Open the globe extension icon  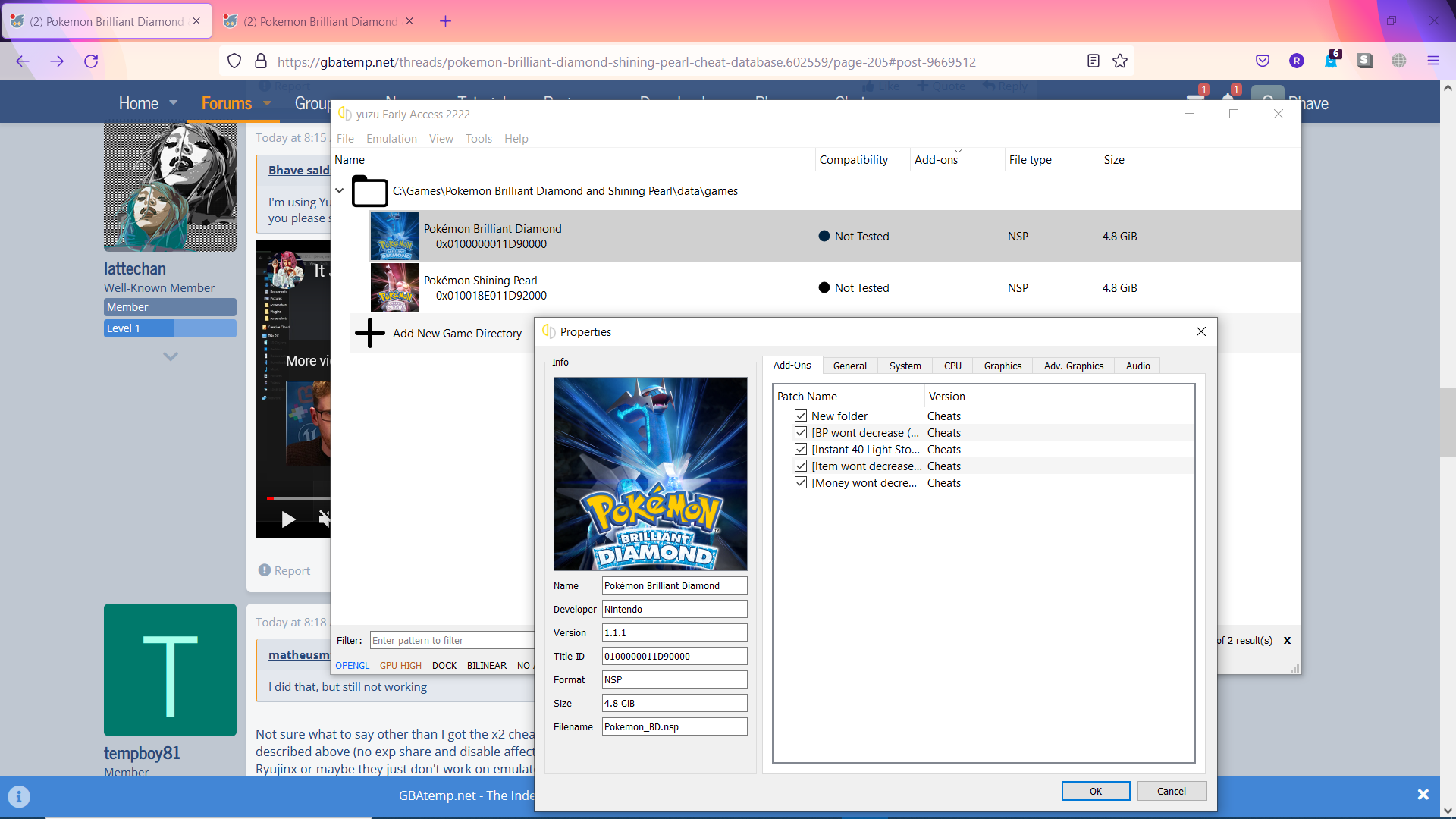1399,61
